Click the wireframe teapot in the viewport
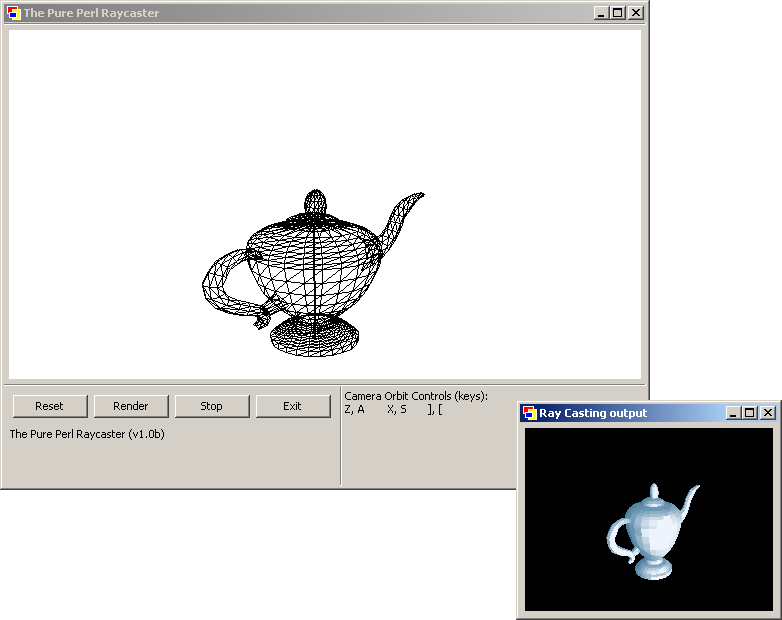Viewport: 782px width, 620px height. [x=313, y=274]
